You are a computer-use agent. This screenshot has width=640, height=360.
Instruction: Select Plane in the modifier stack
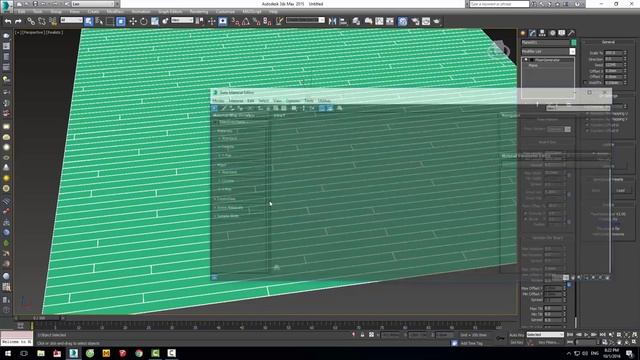533,65
